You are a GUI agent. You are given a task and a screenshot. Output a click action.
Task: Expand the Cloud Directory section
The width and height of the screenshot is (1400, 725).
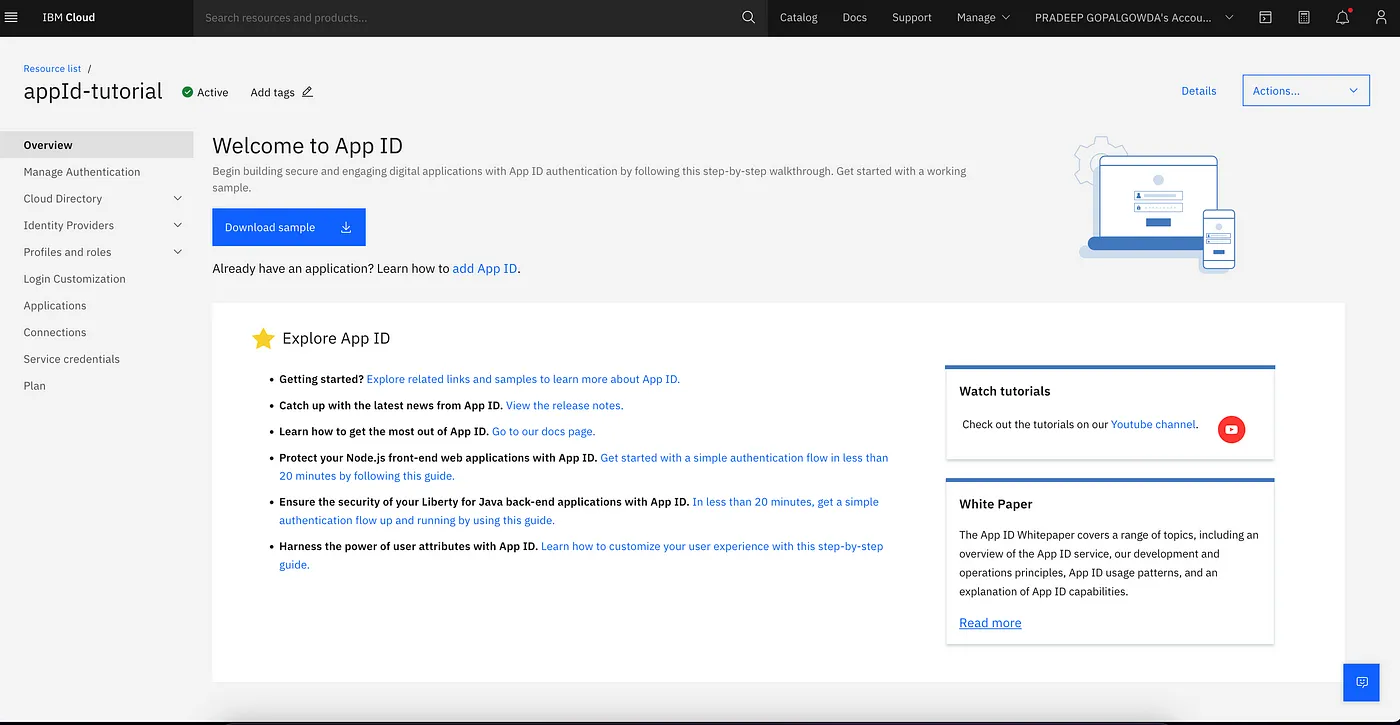177,199
